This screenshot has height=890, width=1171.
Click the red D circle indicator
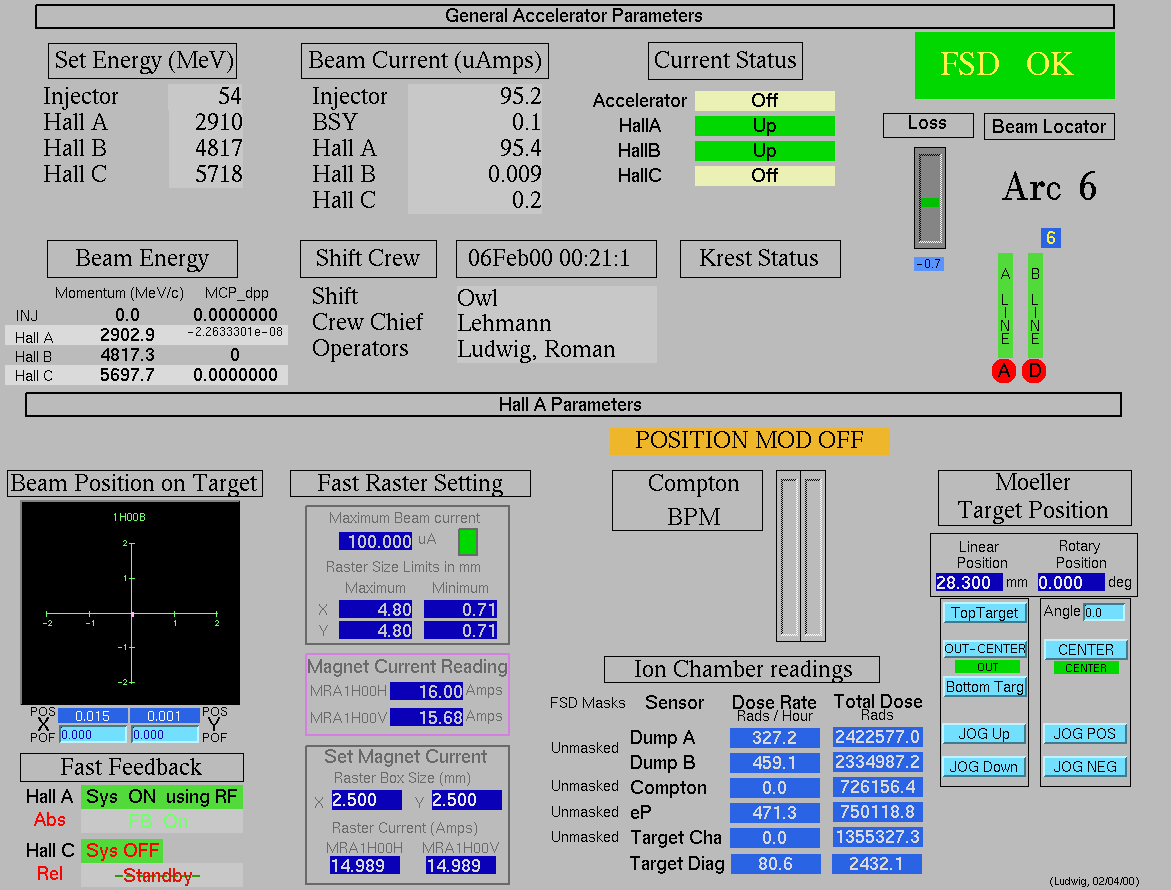tap(1034, 371)
